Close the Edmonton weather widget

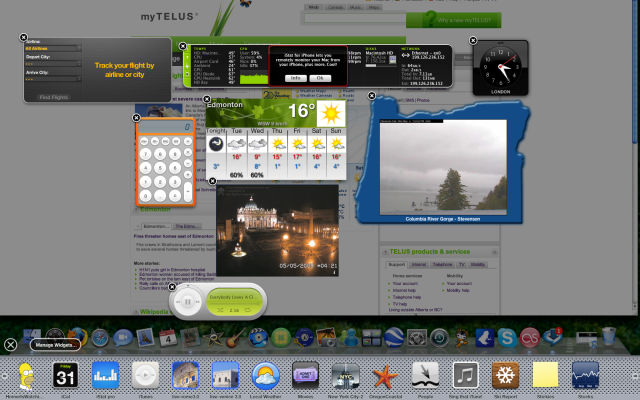click(207, 99)
